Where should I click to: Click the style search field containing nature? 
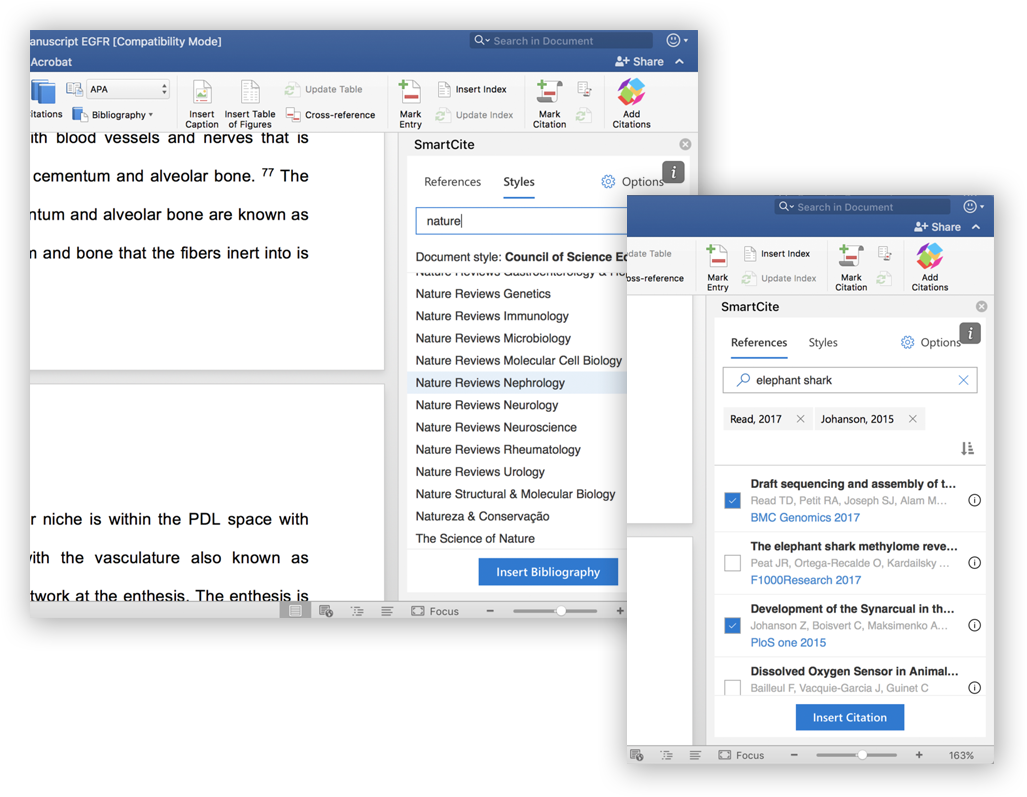coord(521,221)
